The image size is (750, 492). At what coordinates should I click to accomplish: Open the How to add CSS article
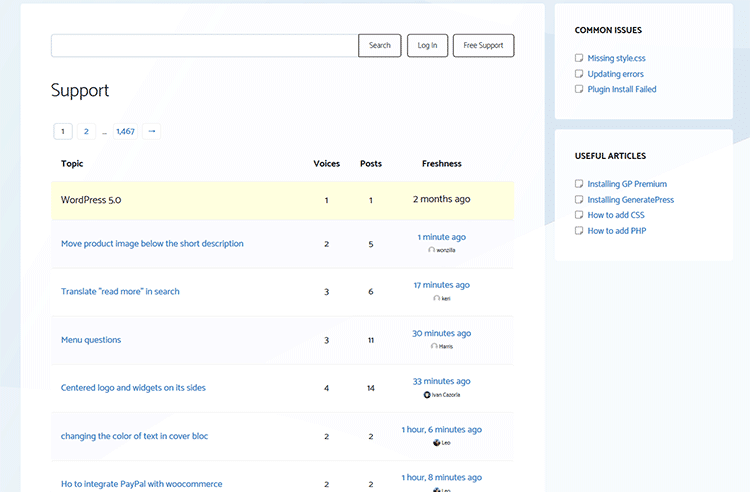(x=616, y=215)
